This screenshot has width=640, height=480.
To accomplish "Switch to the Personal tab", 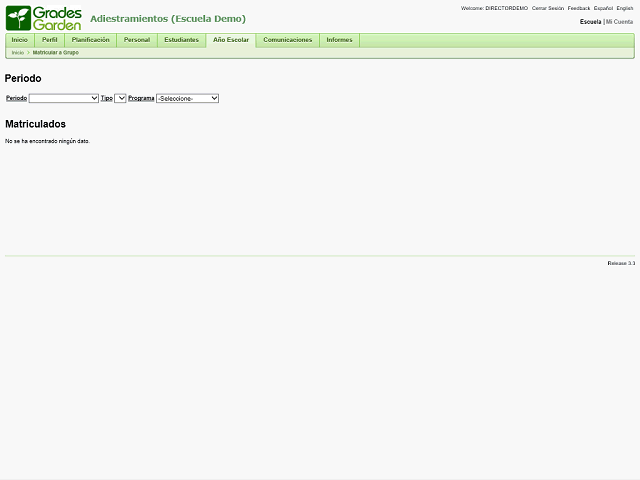I will pos(137,40).
